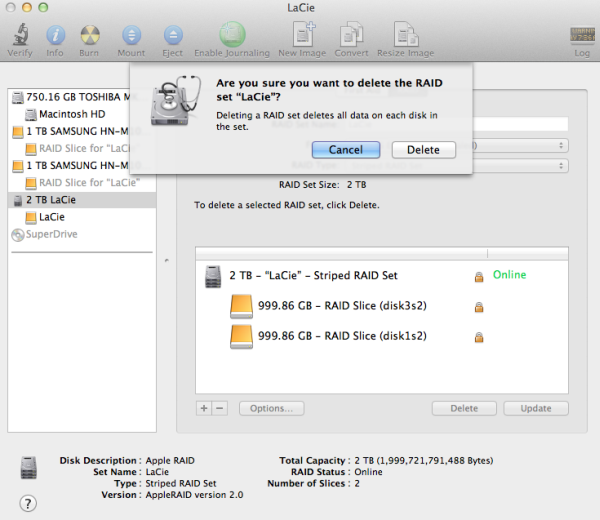This screenshot has height=520, width=600.
Task: Click the sidebar splitter handle dot
Action: click(166, 261)
